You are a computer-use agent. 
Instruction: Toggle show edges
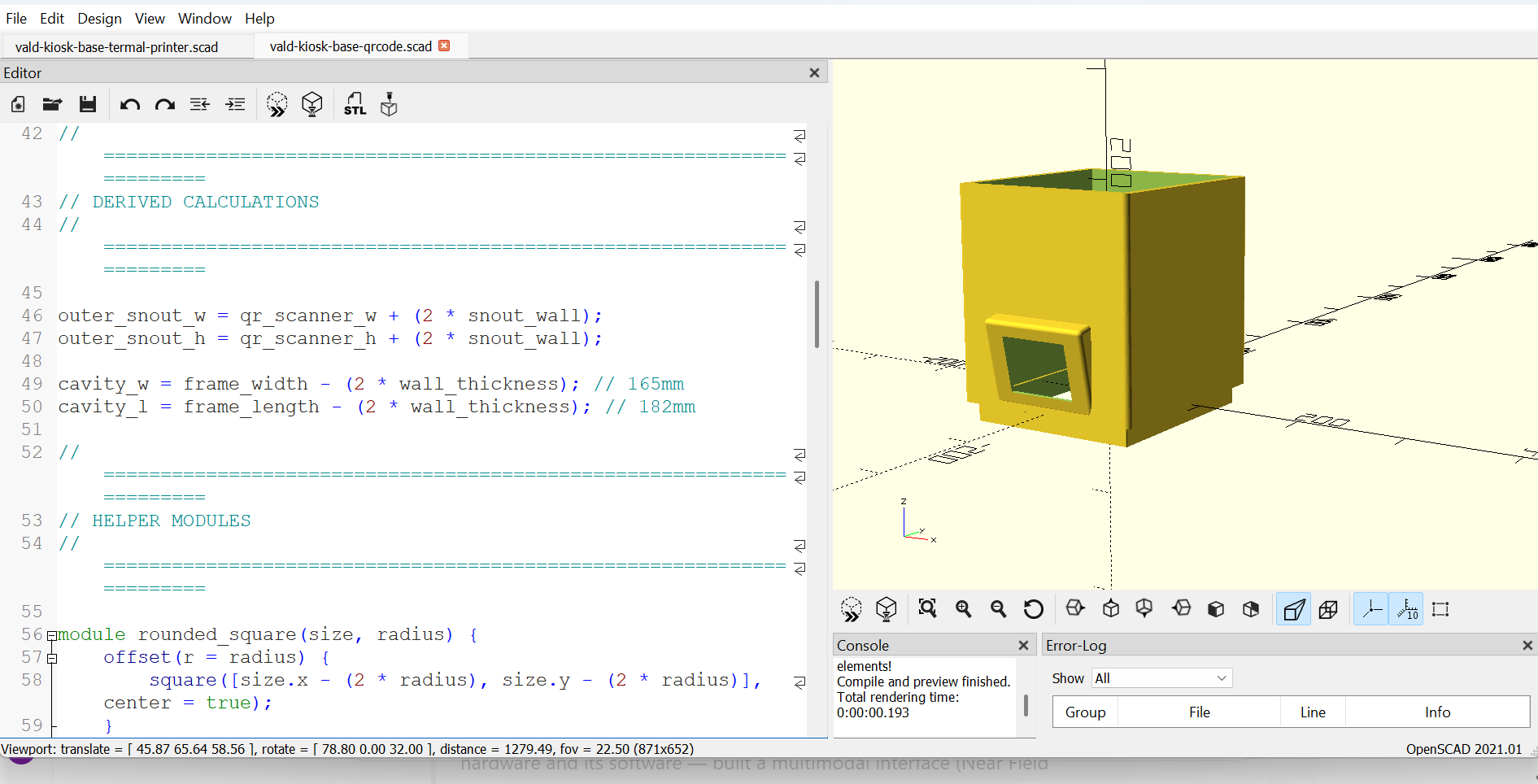coord(1441,609)
